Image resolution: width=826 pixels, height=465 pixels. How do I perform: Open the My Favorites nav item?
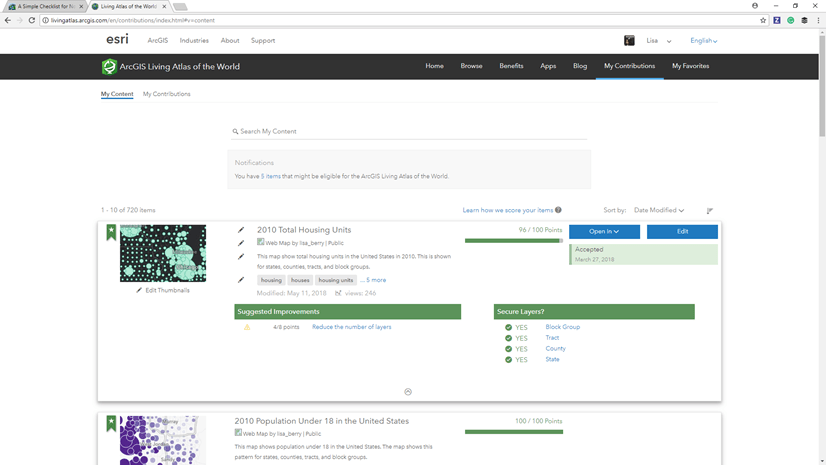(690, 66)
